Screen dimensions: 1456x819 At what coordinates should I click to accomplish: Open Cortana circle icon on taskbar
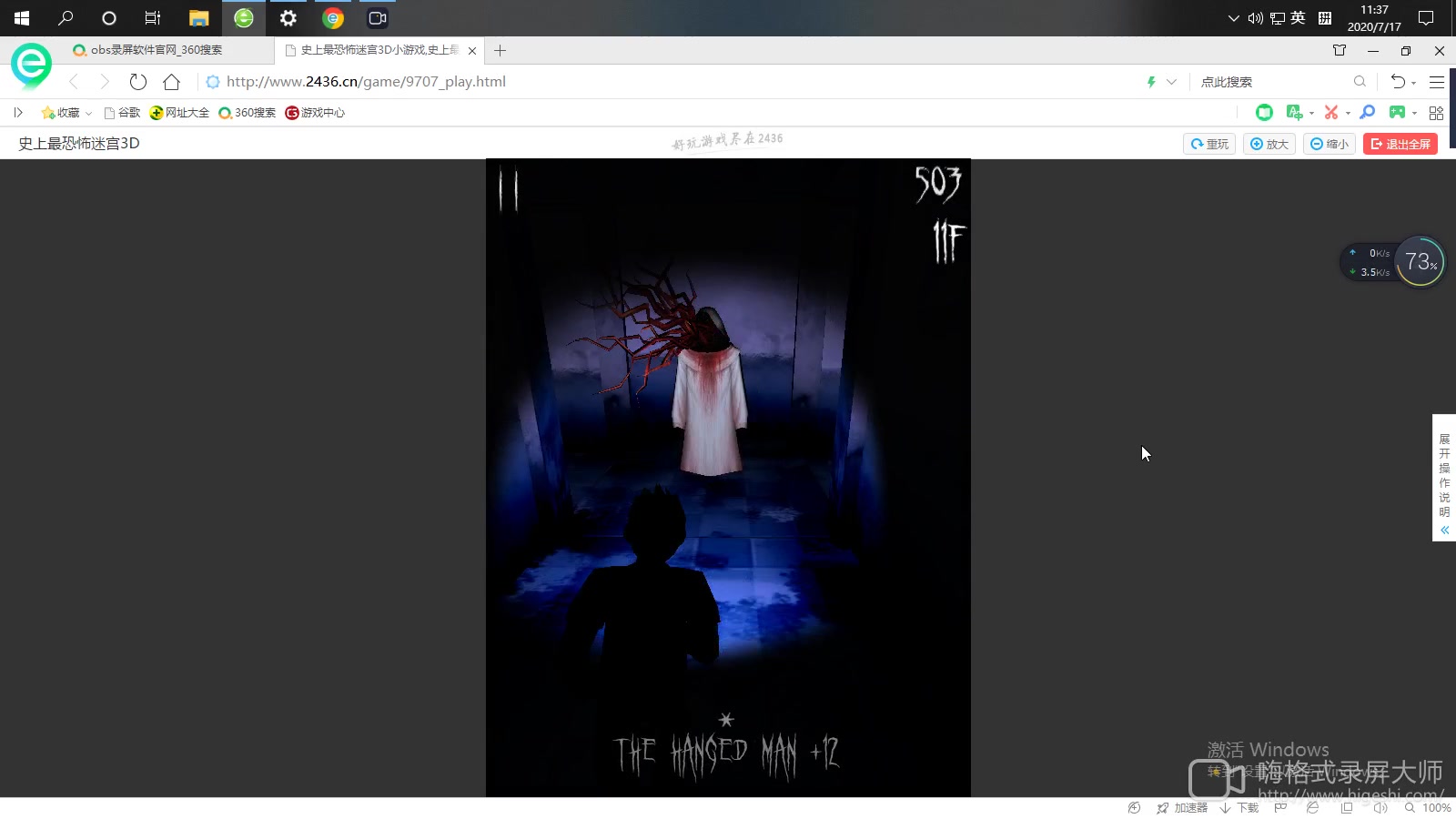point(109,18)
